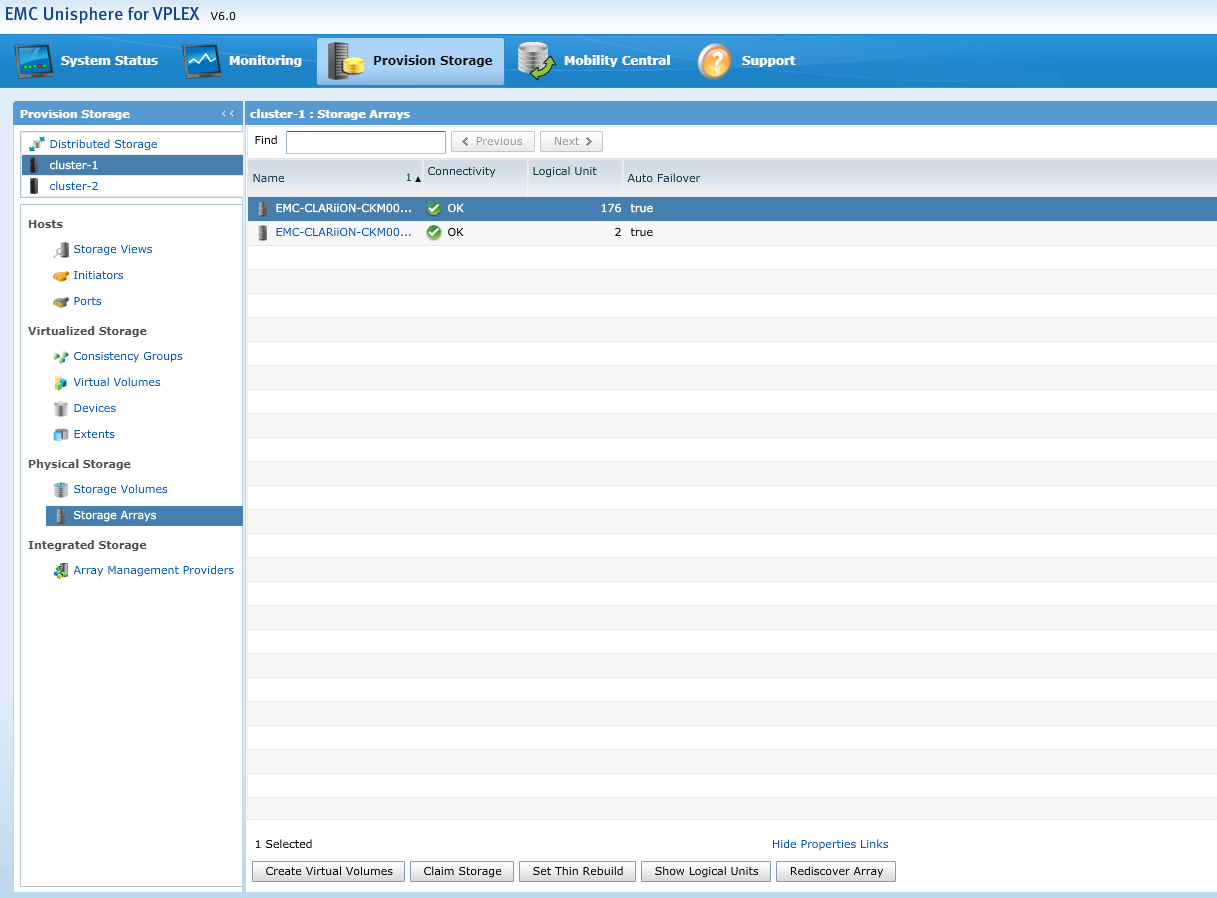Click the Create Virtual Volumes button
Viewport: 1217px width, 898px height.
pyautogui.click(x=329, y=871)
